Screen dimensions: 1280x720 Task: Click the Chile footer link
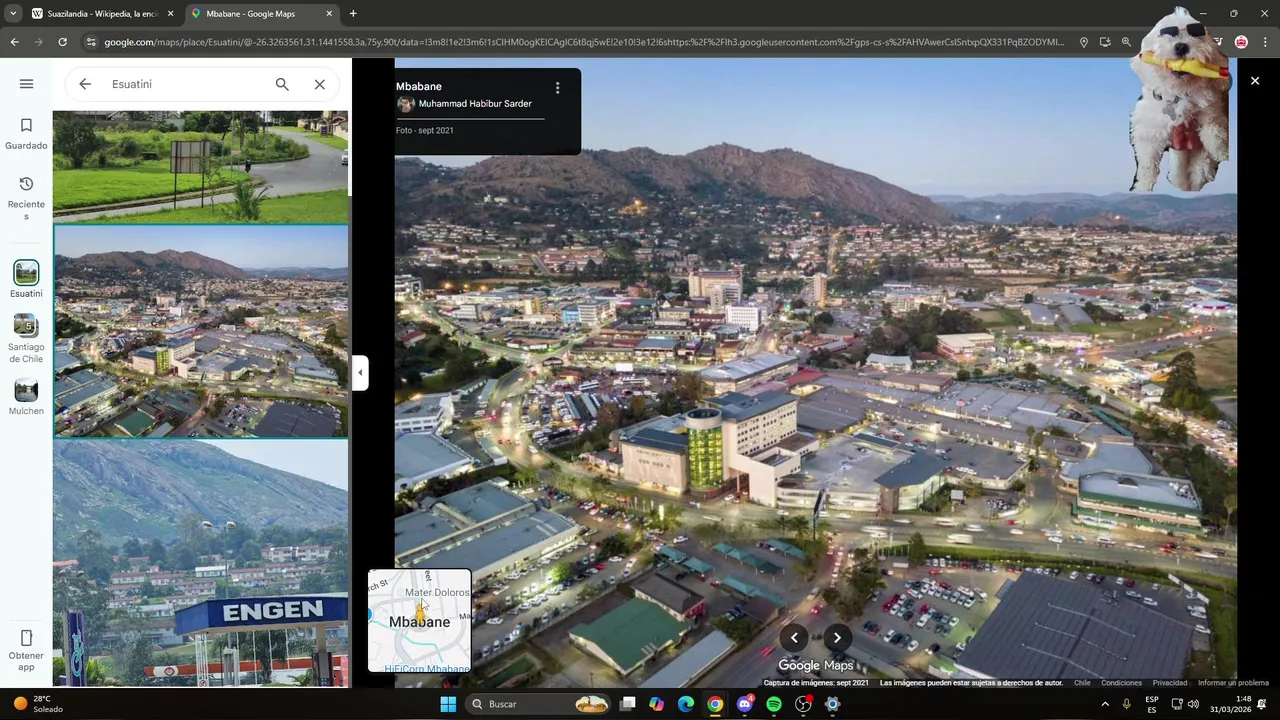point(1082,683)
